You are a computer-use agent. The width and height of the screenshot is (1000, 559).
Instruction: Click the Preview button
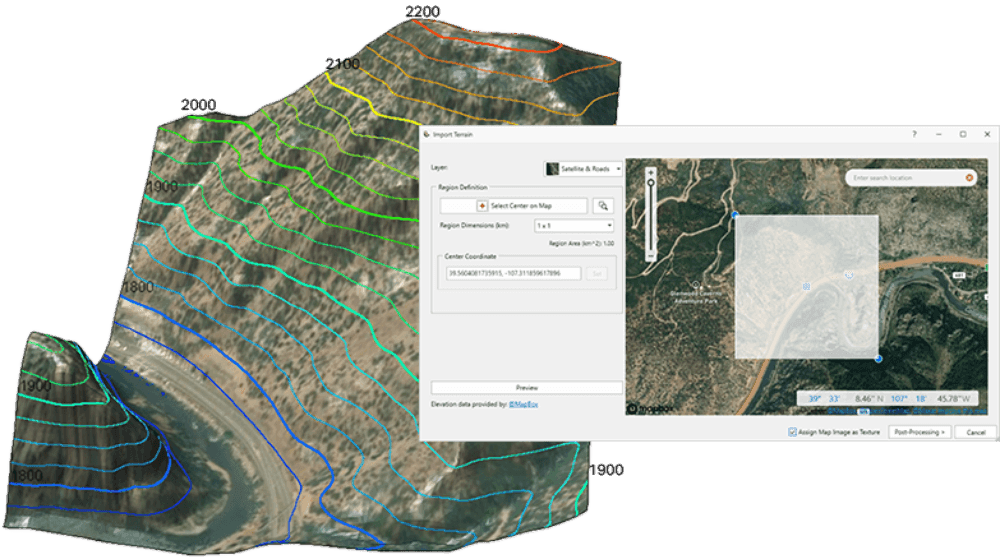(527, 388)
